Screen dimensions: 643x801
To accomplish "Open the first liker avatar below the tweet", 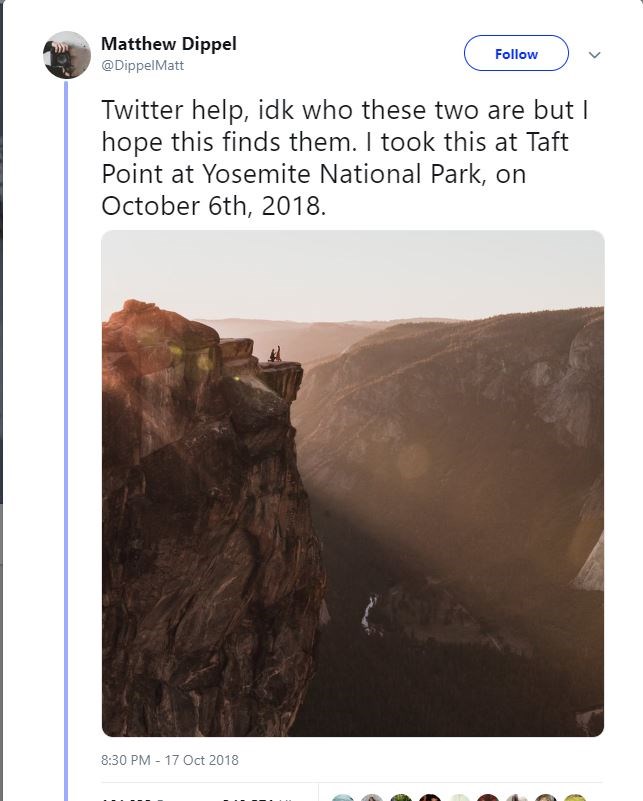I will [343, 798].
